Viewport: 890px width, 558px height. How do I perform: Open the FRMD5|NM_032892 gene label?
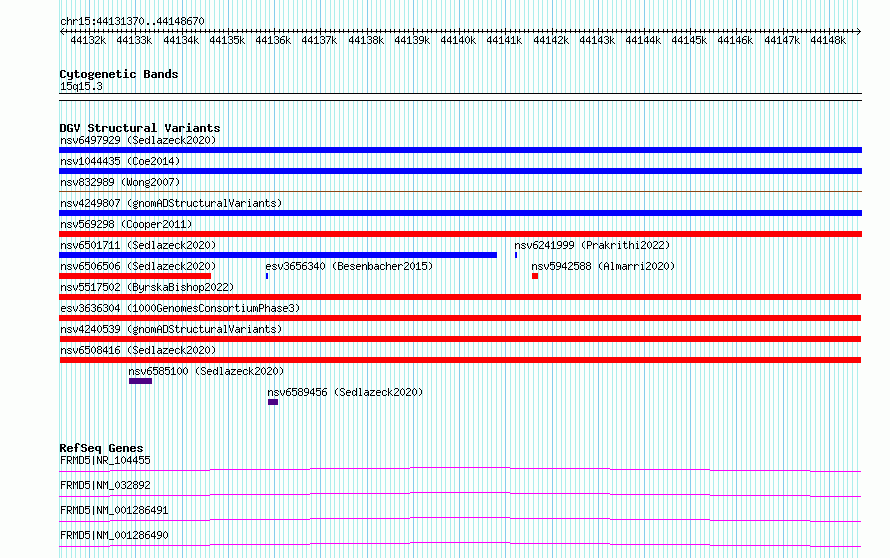105,485
